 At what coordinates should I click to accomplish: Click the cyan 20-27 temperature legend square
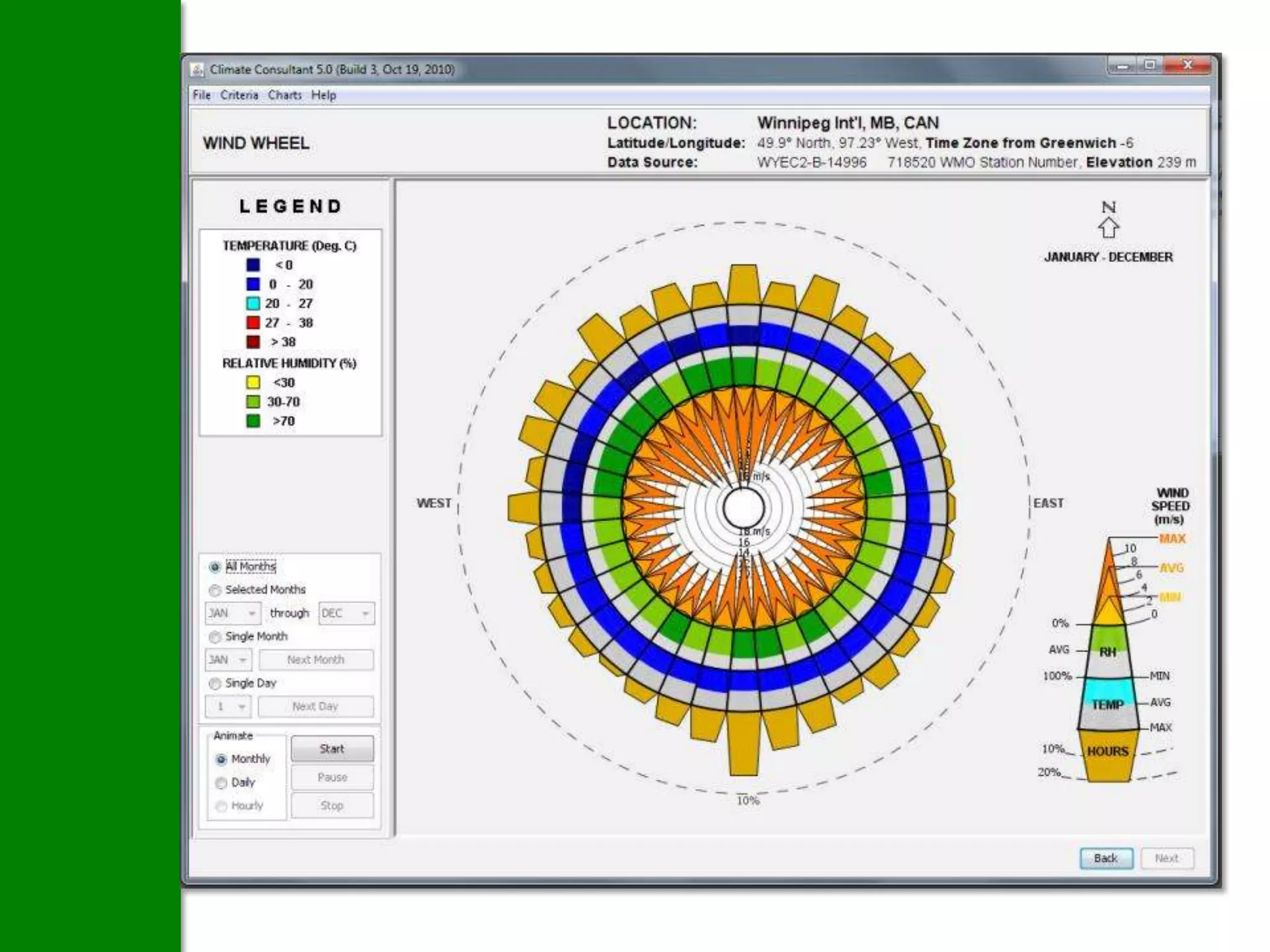coord(253,304)
